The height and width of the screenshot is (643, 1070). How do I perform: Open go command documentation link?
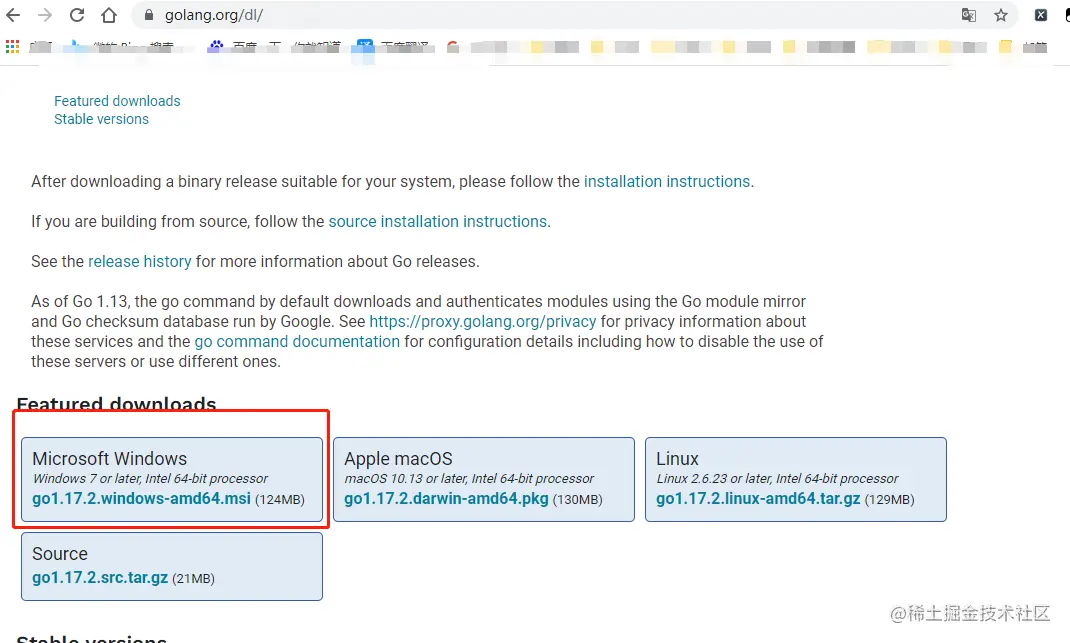pyautogui.click(x=297, y=341)
